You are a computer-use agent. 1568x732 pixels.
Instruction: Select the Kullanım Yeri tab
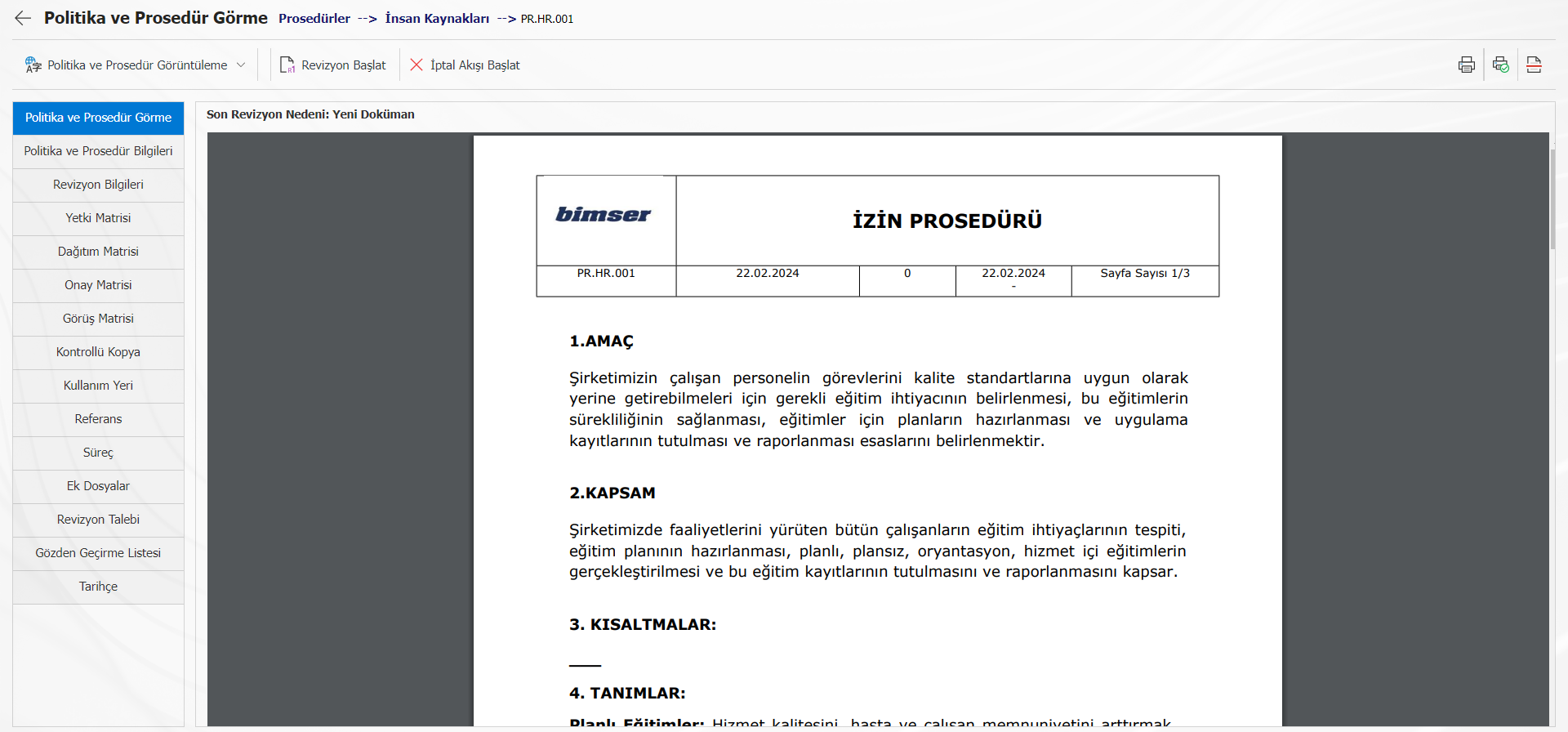[98, 386]
